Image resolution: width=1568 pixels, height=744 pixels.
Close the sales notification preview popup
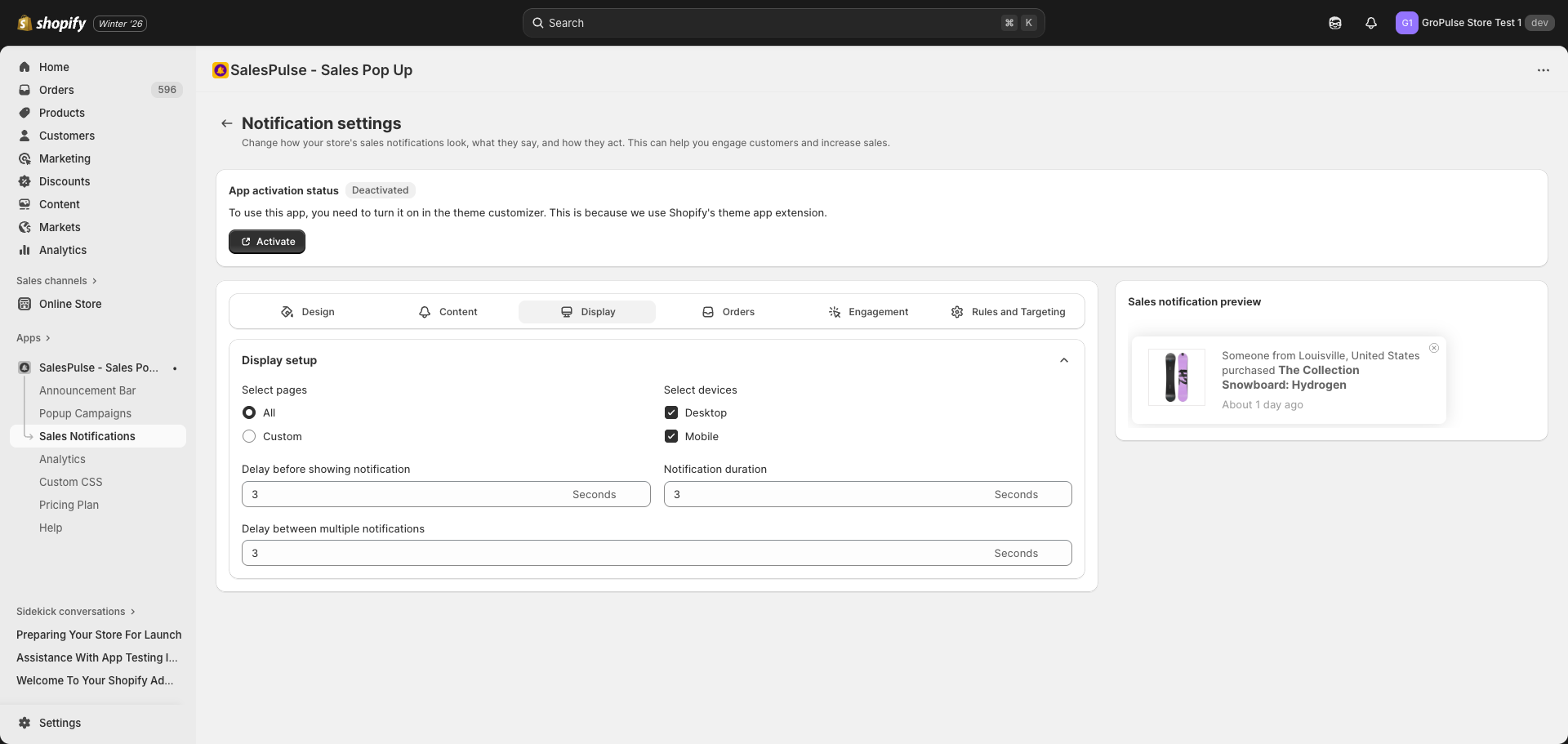1433,349
